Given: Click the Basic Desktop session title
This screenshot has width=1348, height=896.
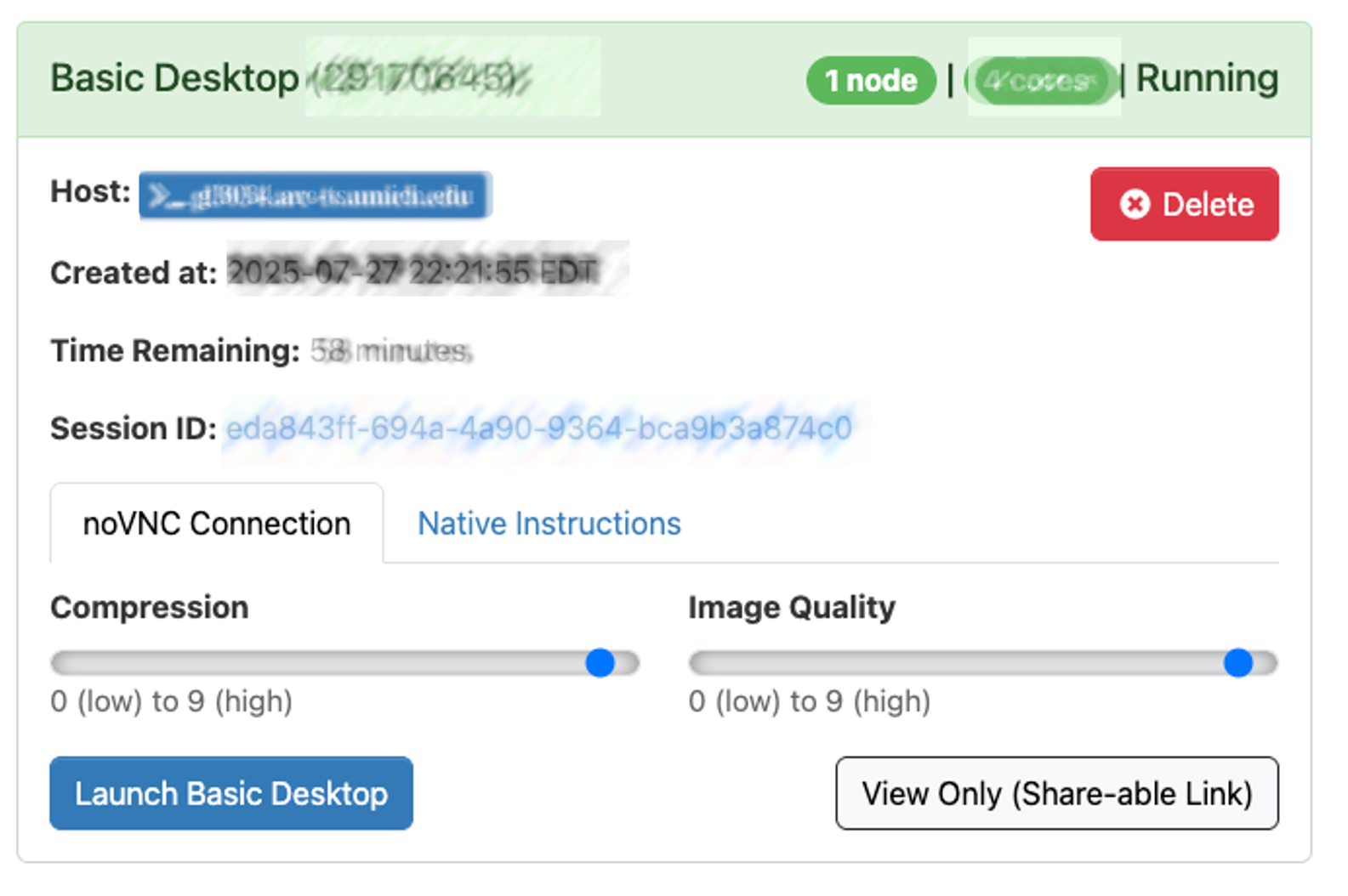Looking at the screenshot, I should point(174,78).
